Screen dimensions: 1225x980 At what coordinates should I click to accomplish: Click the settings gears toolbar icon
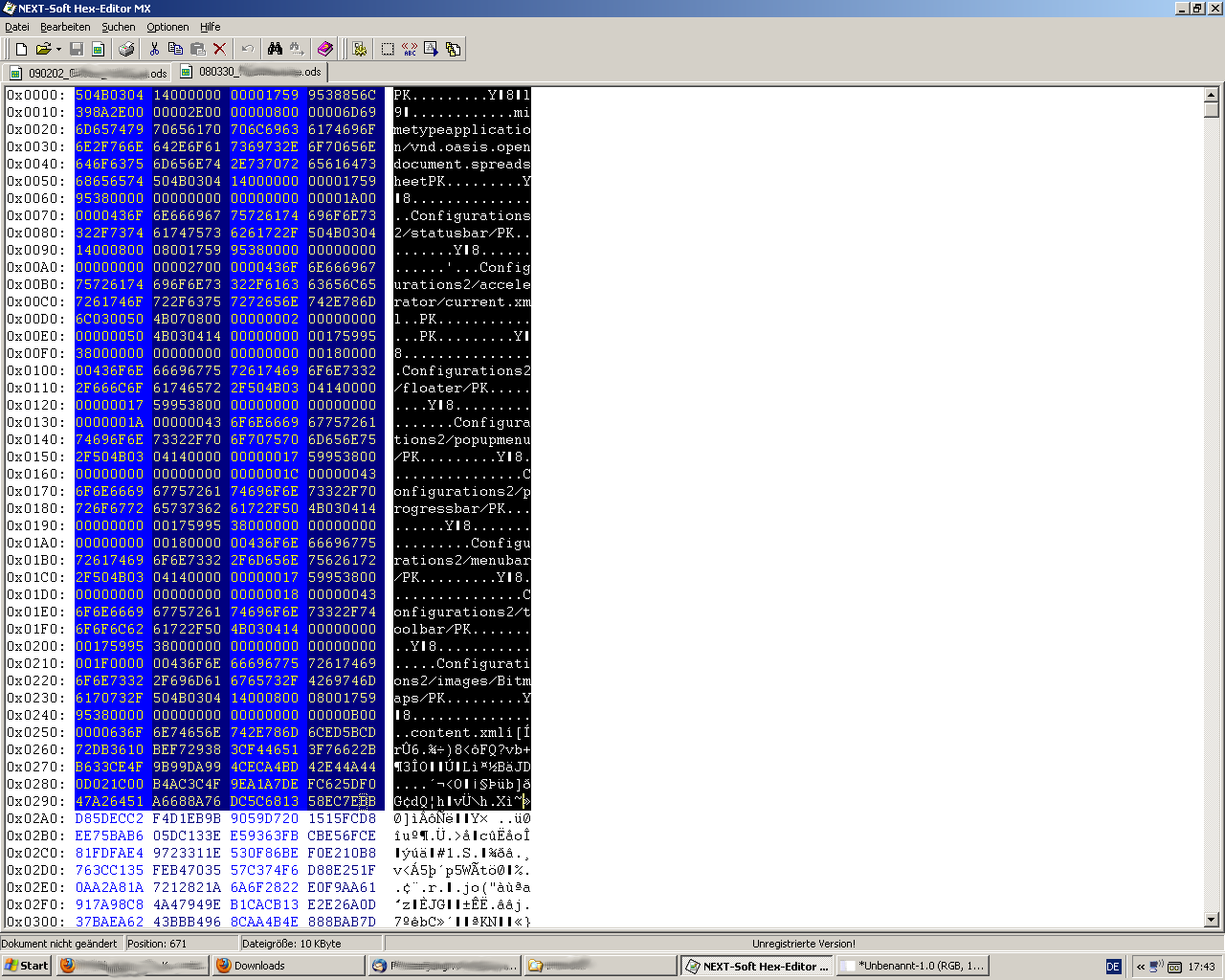click(x=360, y=49)
